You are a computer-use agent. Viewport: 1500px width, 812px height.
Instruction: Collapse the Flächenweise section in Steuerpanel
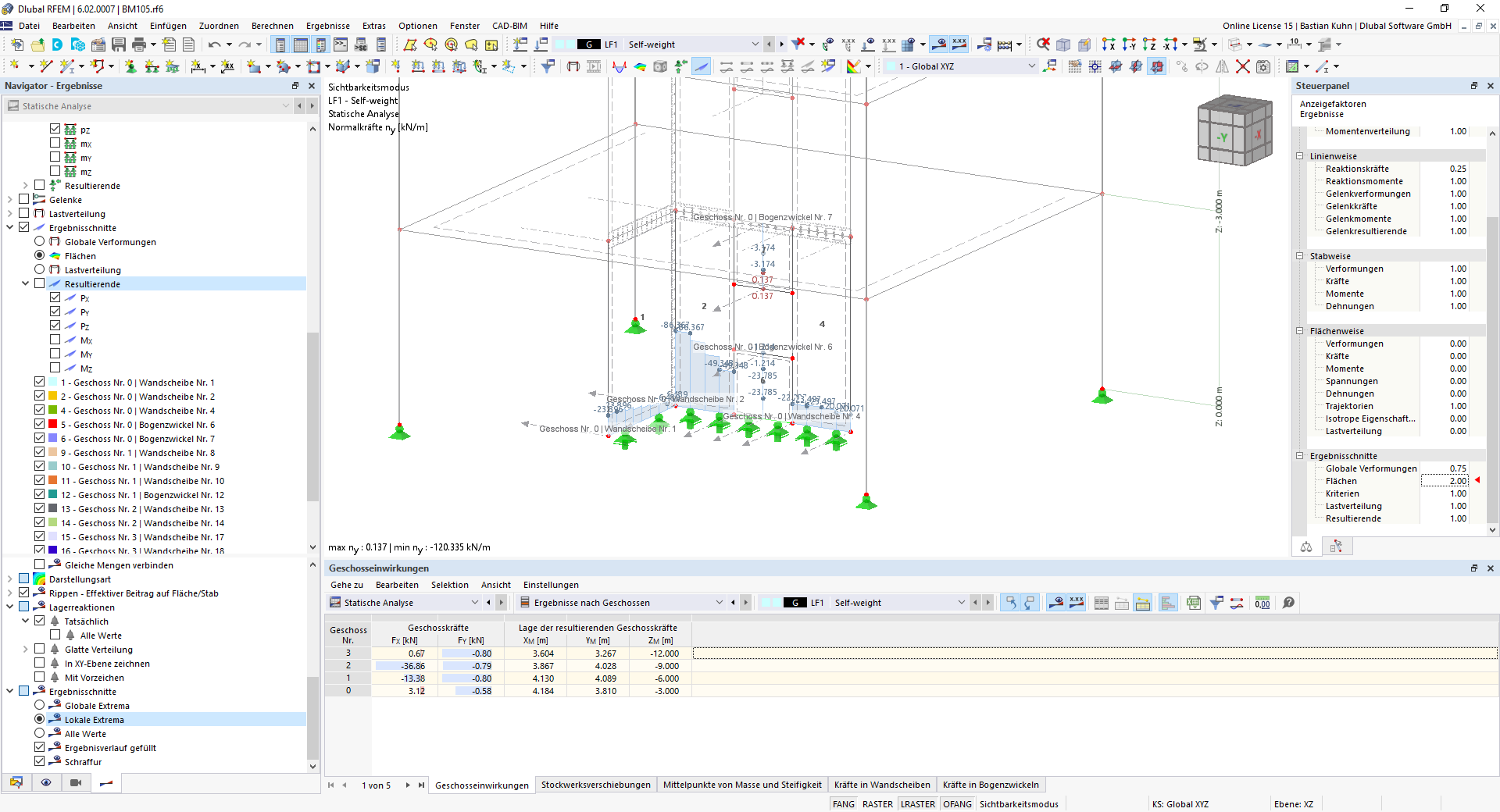coord(1300,331)
